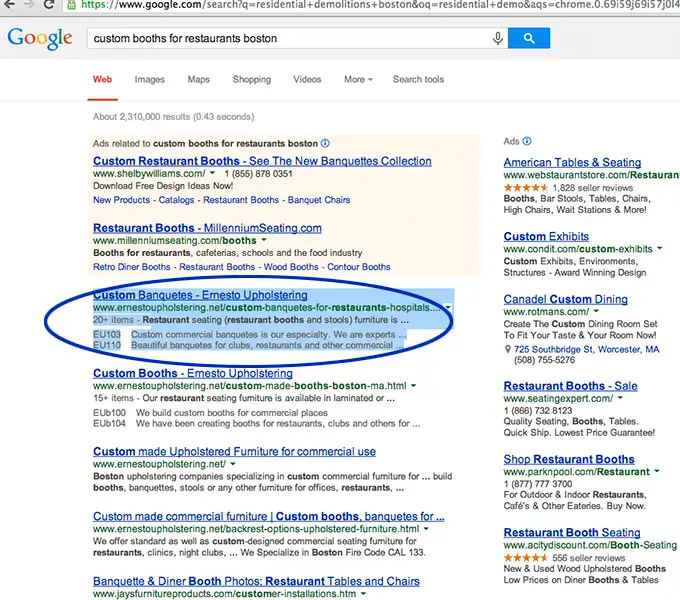Expand arrow beside www.ernestoupholstering.net/ URL
The height and width of the screenshot is (600, 680).
tap(232, 465)
